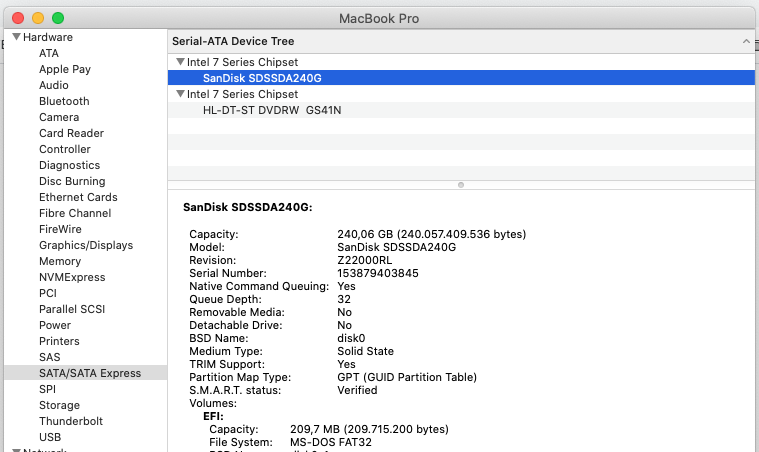Click the GPT (GUID Partition Table) value
759x452 pixels.
click(x=407, y=377)
